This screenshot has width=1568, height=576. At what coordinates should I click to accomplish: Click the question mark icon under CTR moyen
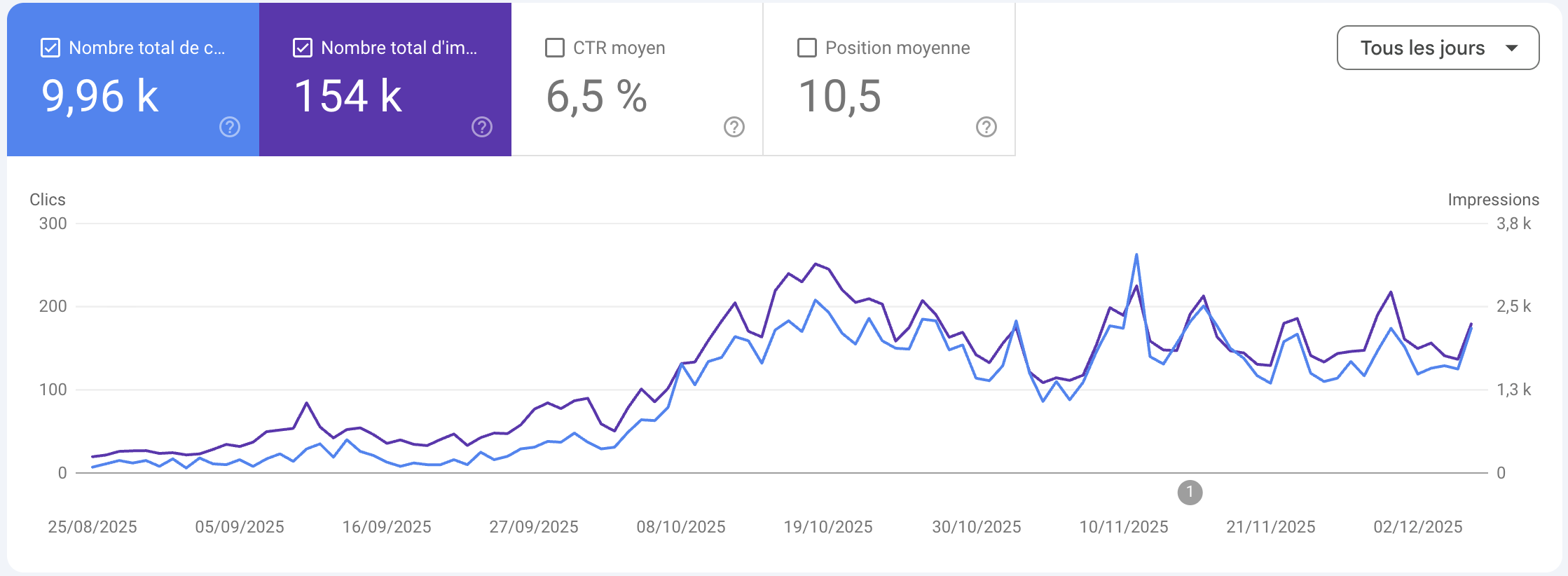[733, 128]
